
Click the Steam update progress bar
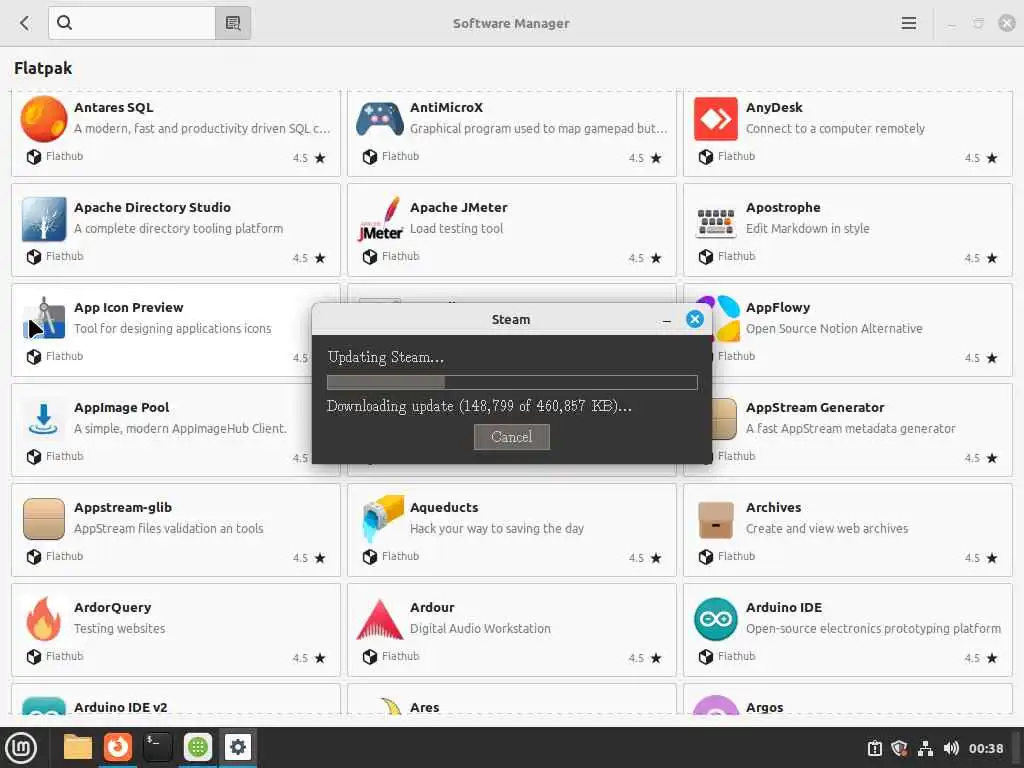pyautogui.click(x=512, y=382)
